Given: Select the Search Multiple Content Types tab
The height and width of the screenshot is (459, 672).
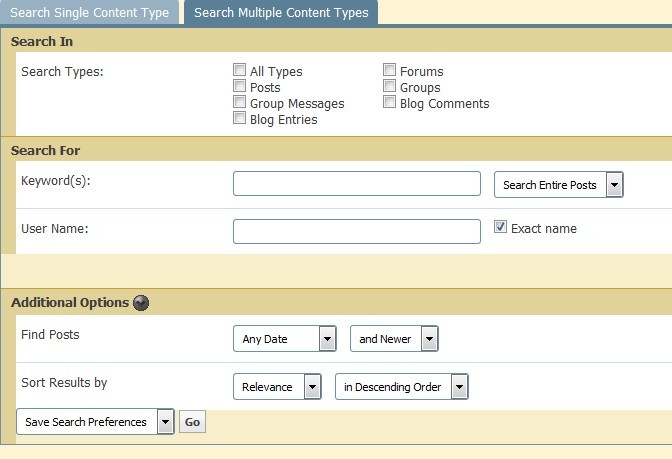Looking at the screenshot, I should coord(281,13).
